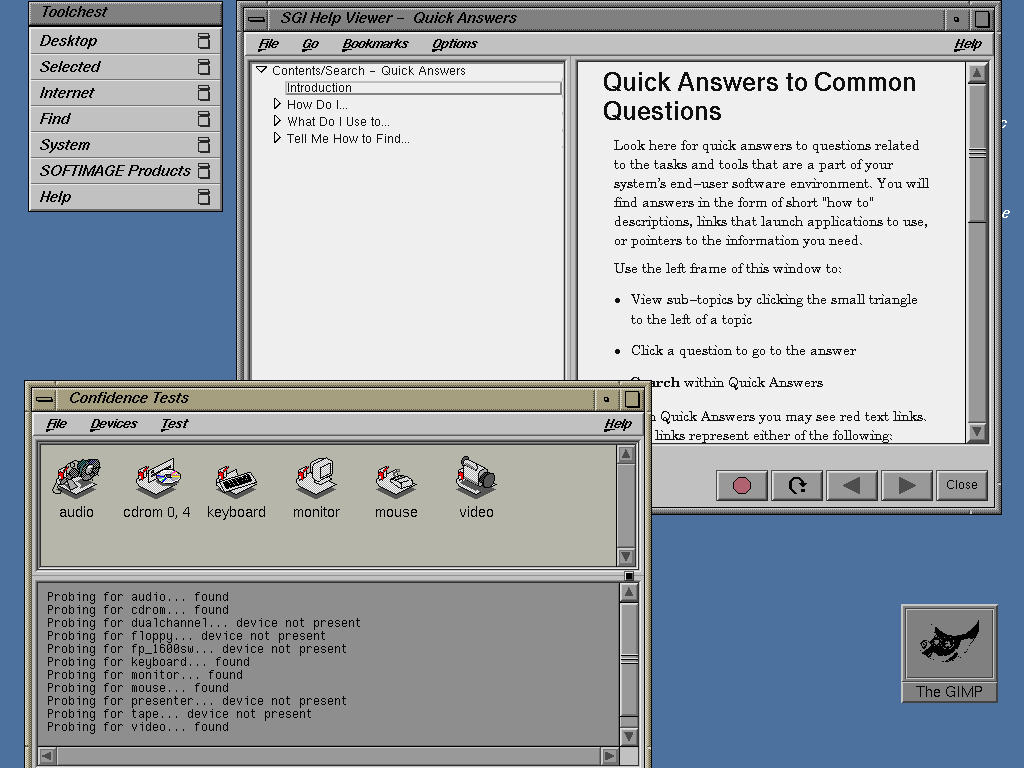Expand the What Do I Use to... topic
The image size is (1024, 768).
[x=277, y=121]
